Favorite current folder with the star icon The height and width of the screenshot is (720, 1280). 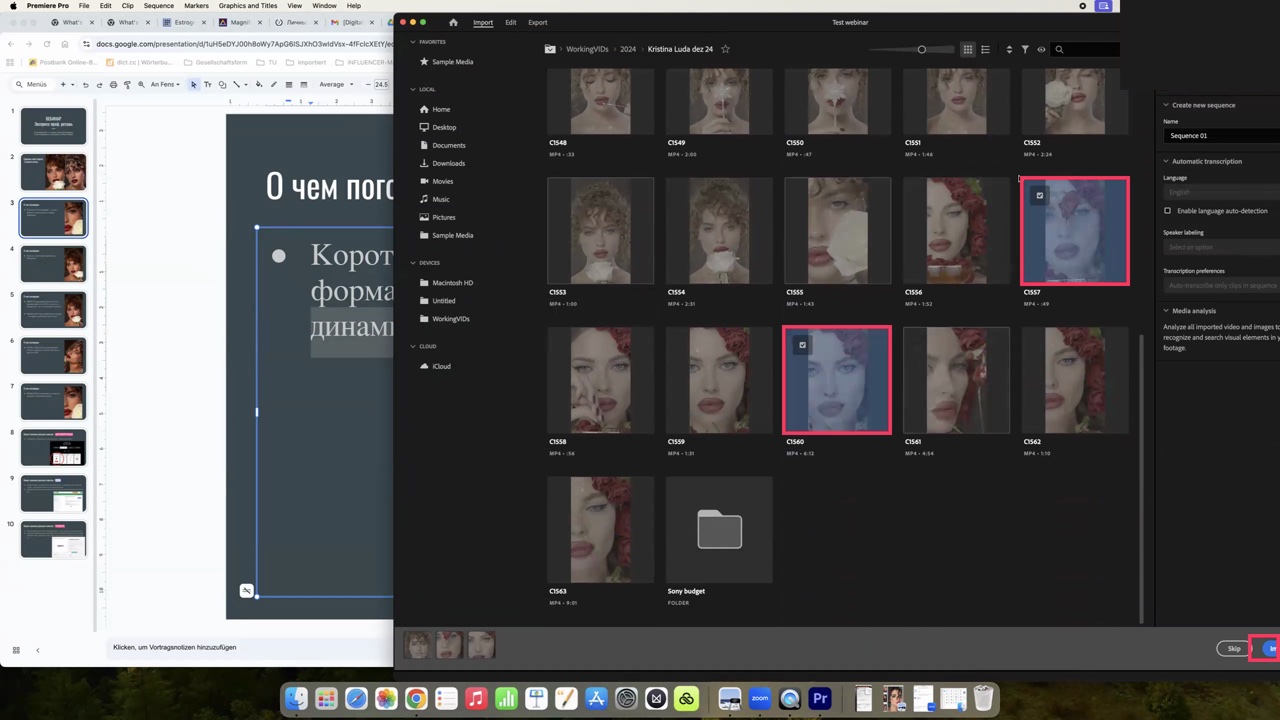(725, 49)
